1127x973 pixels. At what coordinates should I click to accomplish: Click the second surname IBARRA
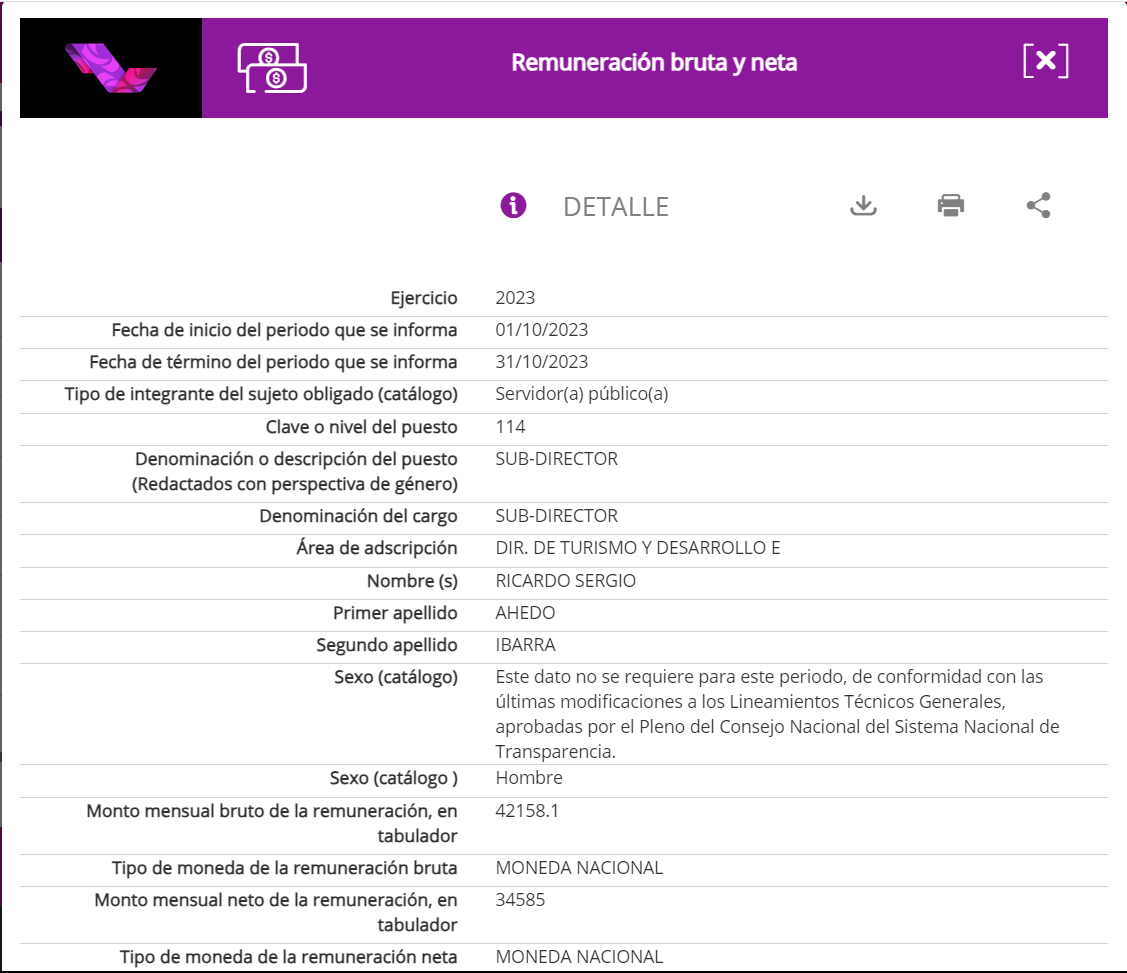[x=525, y=645]
